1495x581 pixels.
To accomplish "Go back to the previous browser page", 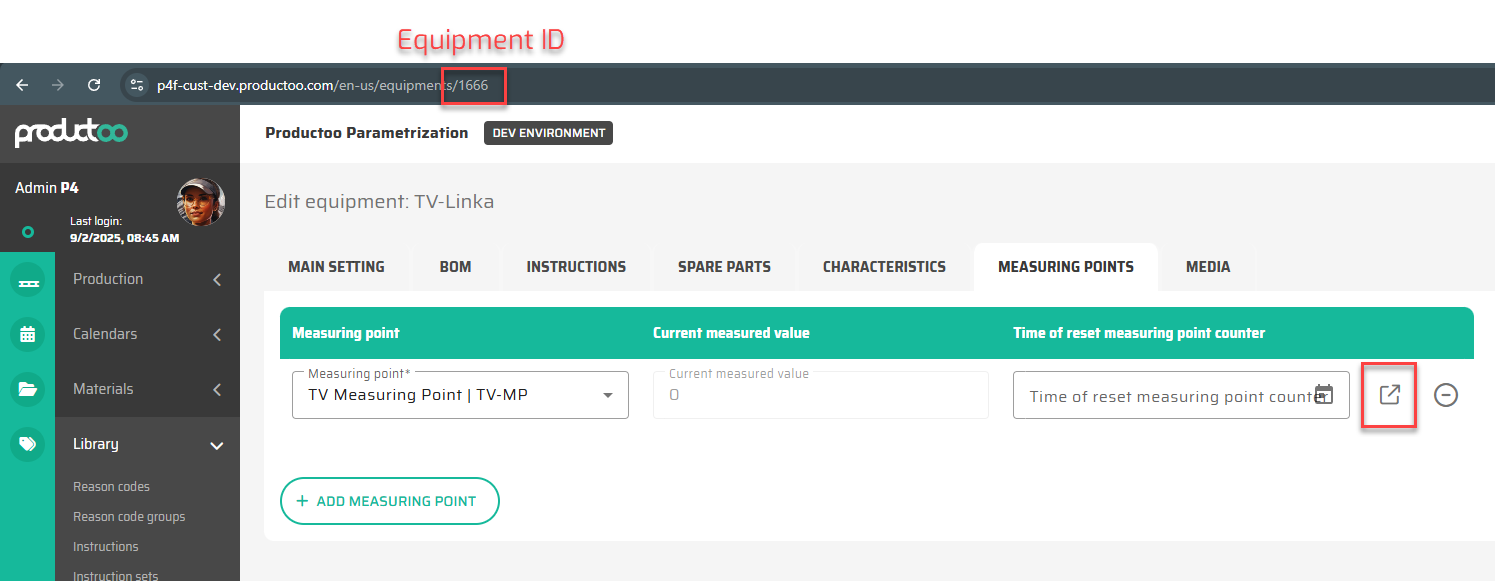I will coord(22,85).
